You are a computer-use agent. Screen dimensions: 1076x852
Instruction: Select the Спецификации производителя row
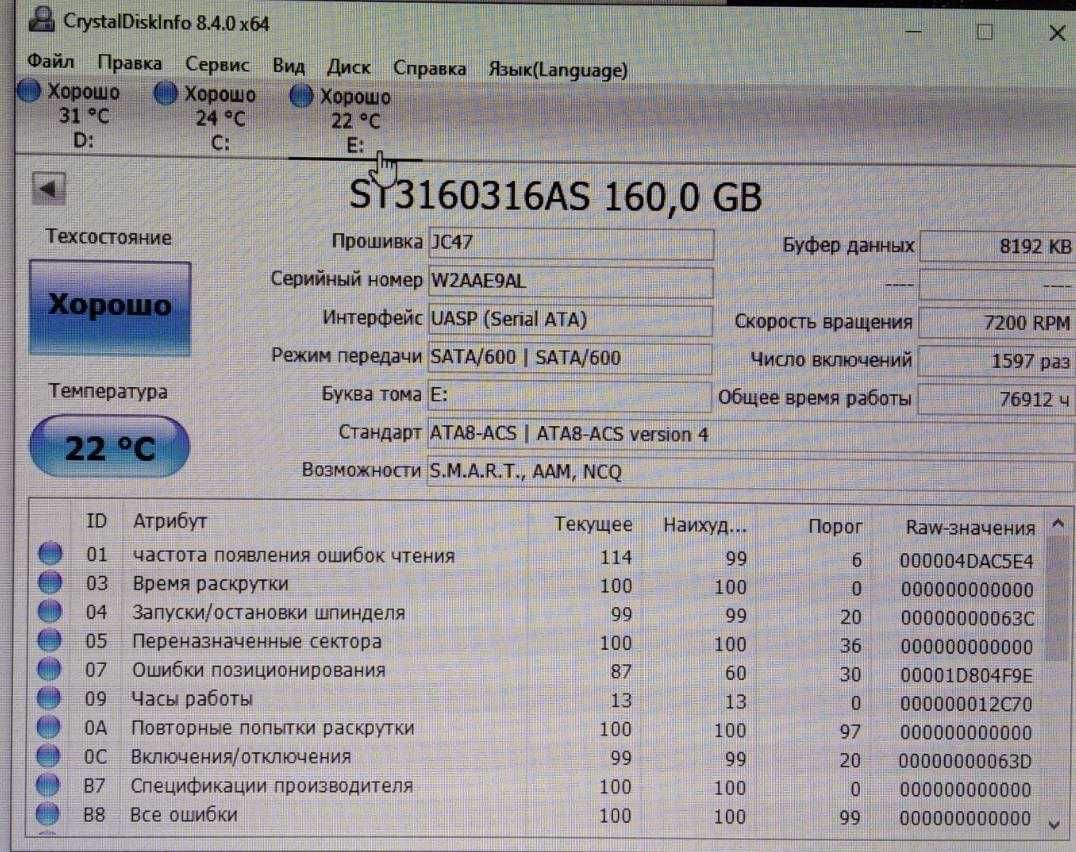coord(537,788)
